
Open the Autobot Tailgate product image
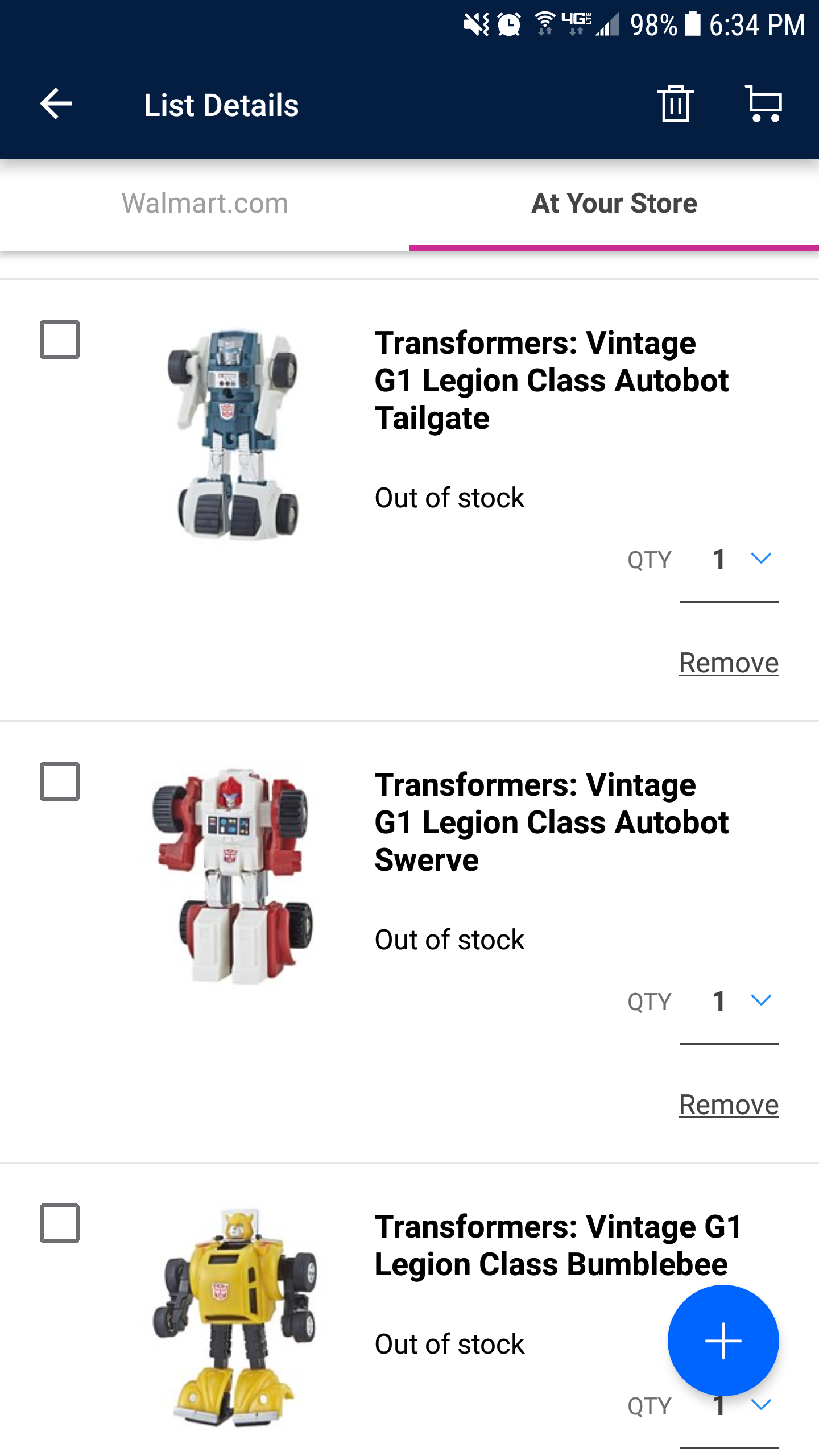(233, 433)
